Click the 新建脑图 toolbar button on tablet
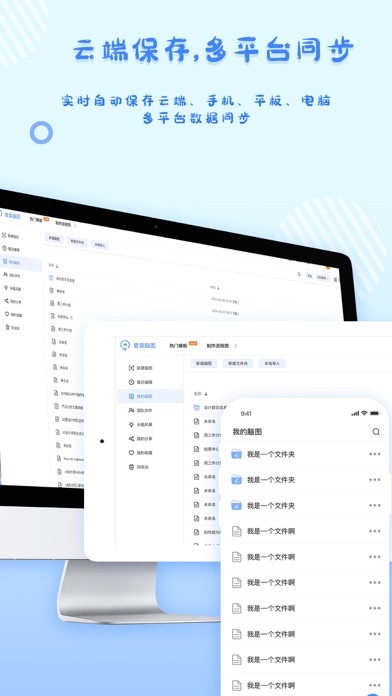This screenshot has width=392, height=696. click(204, 364)
